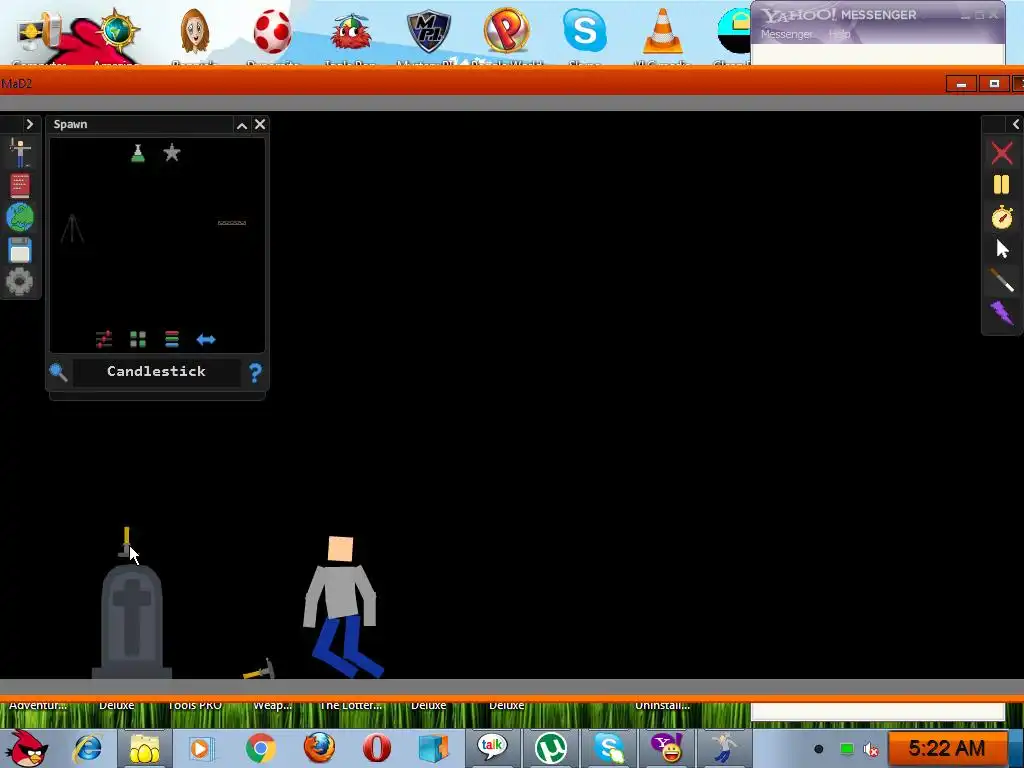Select the green flask icon in Spawn
The image size is (1024, 768).
click(138, 153)
